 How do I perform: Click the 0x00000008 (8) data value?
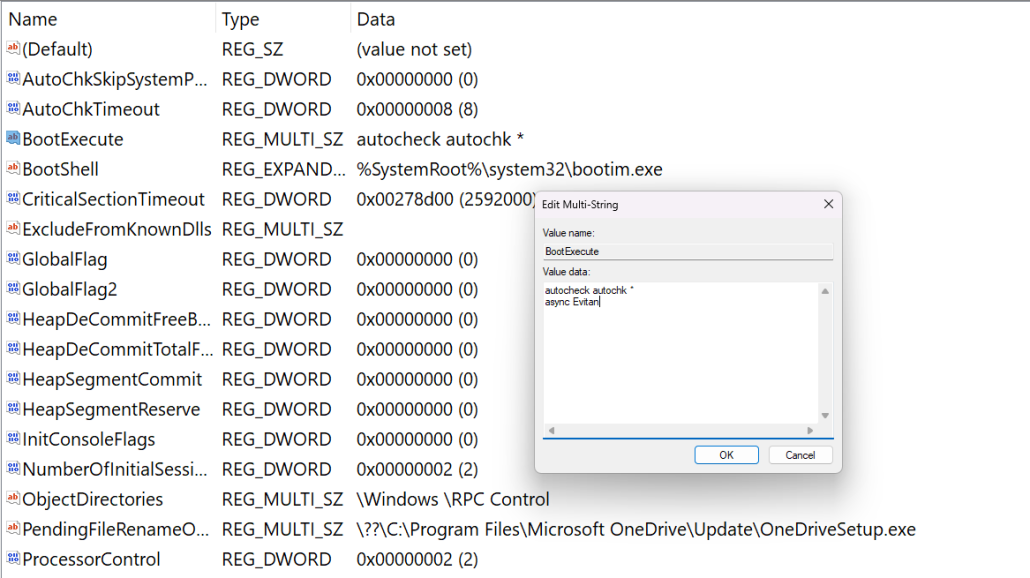coord(417,109)
